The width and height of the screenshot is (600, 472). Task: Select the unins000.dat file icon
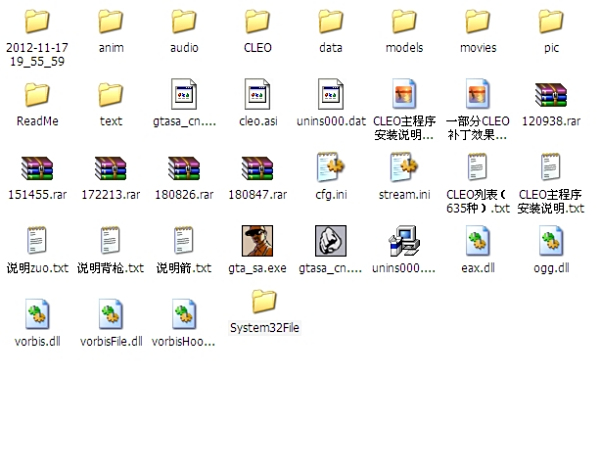tap(331, 94)
